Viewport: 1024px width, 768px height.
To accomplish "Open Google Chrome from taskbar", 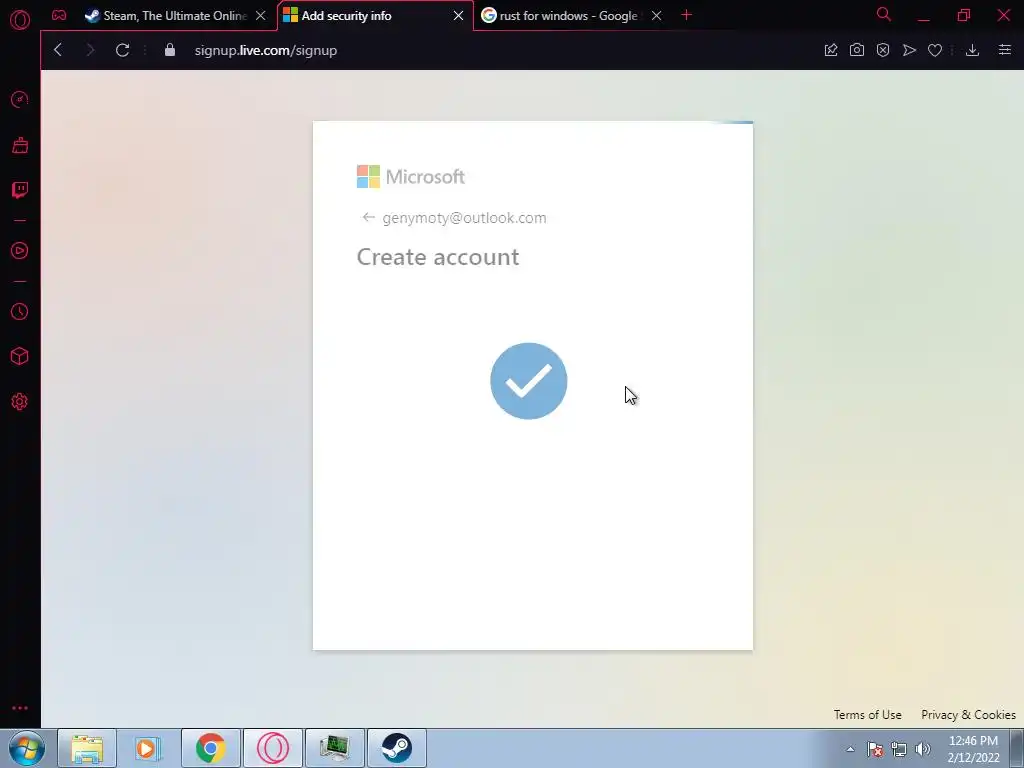I will (210, 748).
